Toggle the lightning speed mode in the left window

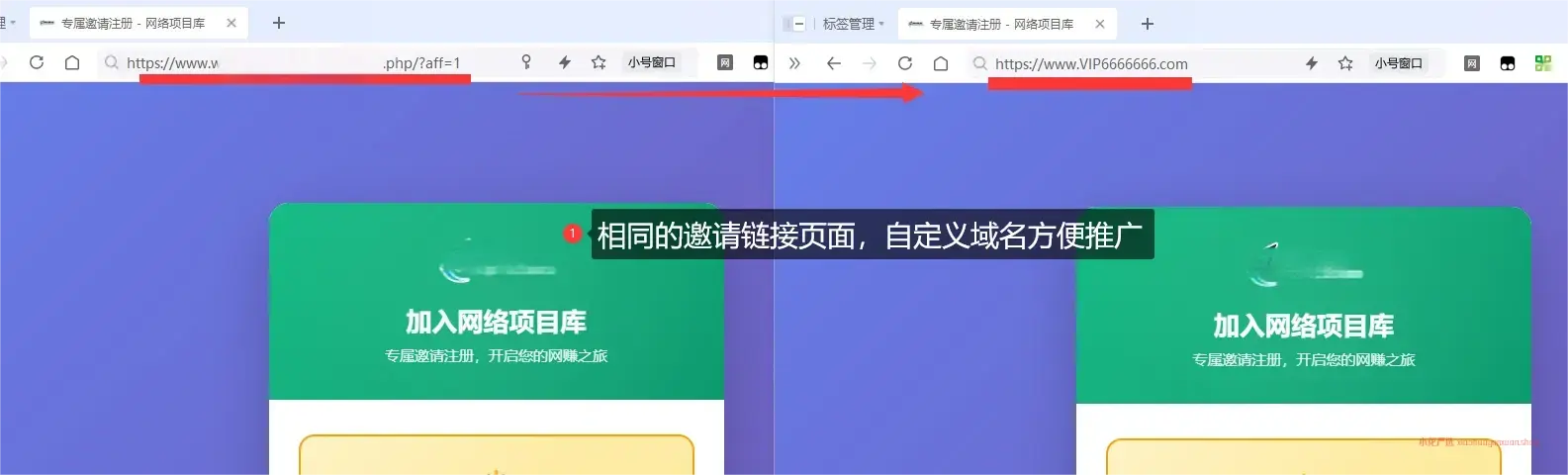pos(565,62)
